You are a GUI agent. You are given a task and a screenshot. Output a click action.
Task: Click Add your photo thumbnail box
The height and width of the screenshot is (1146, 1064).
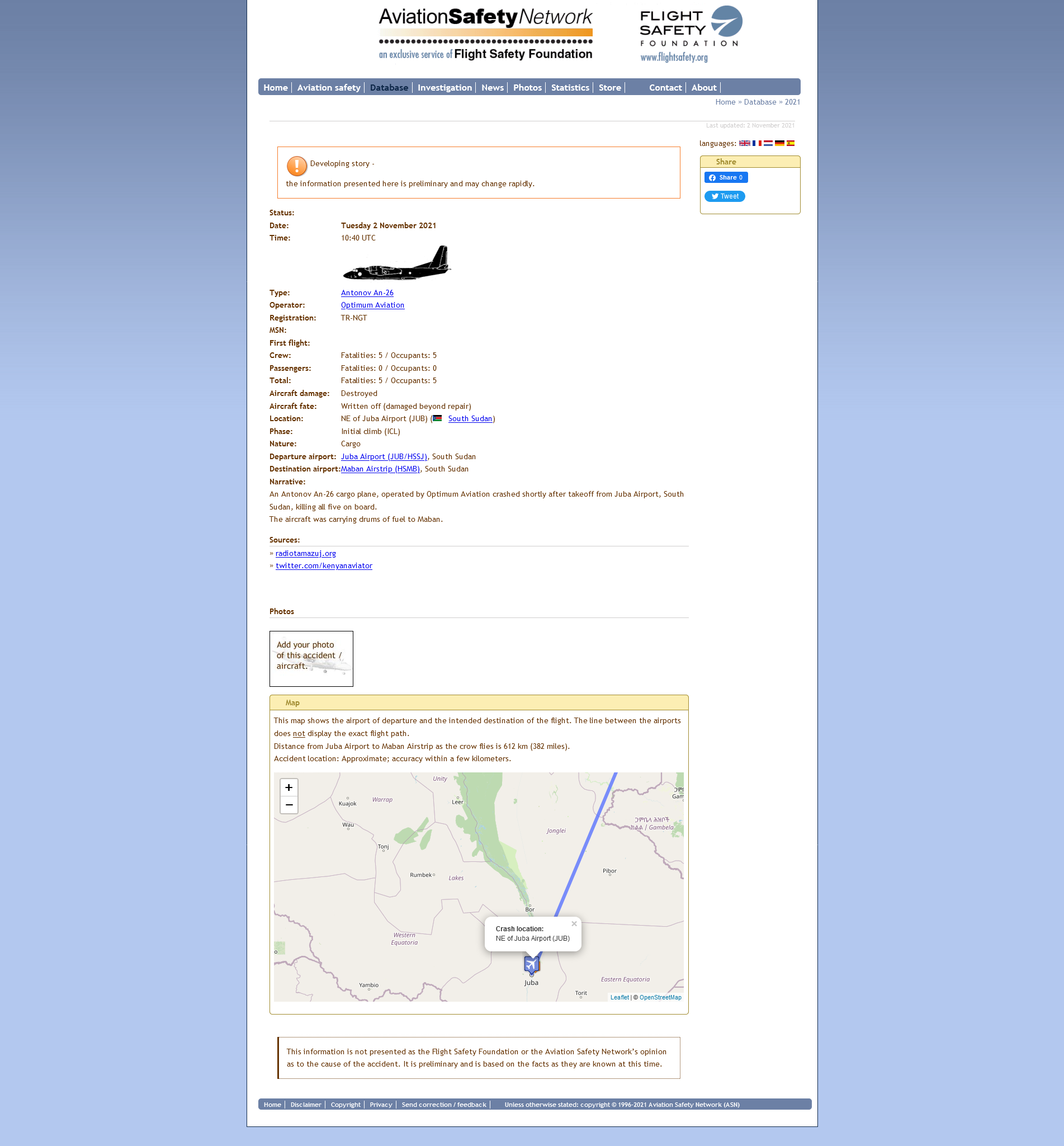coord(311,659)
